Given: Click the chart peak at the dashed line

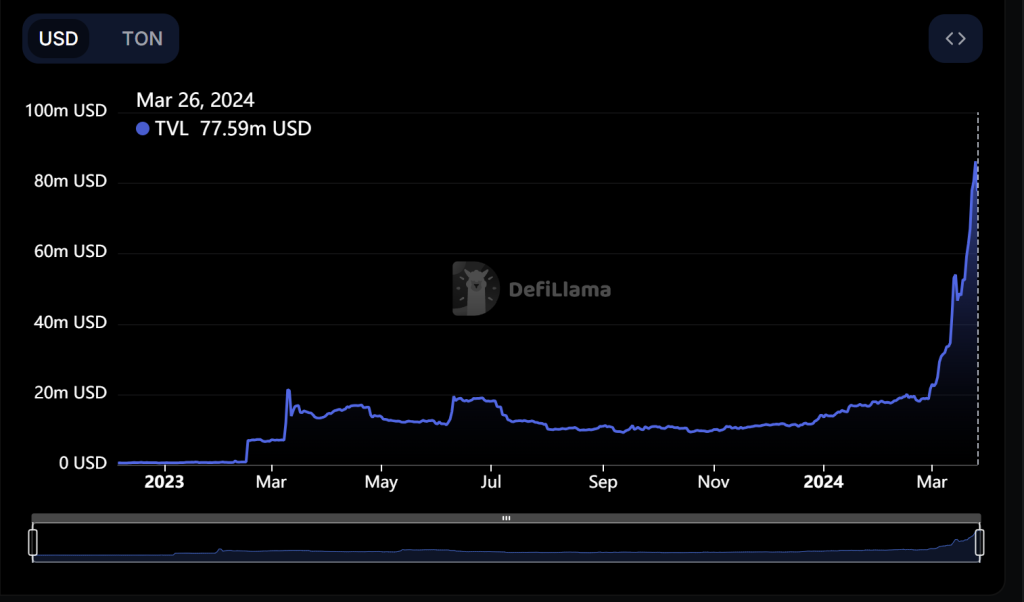Looking at the screenshot, I should coord(977,162).
